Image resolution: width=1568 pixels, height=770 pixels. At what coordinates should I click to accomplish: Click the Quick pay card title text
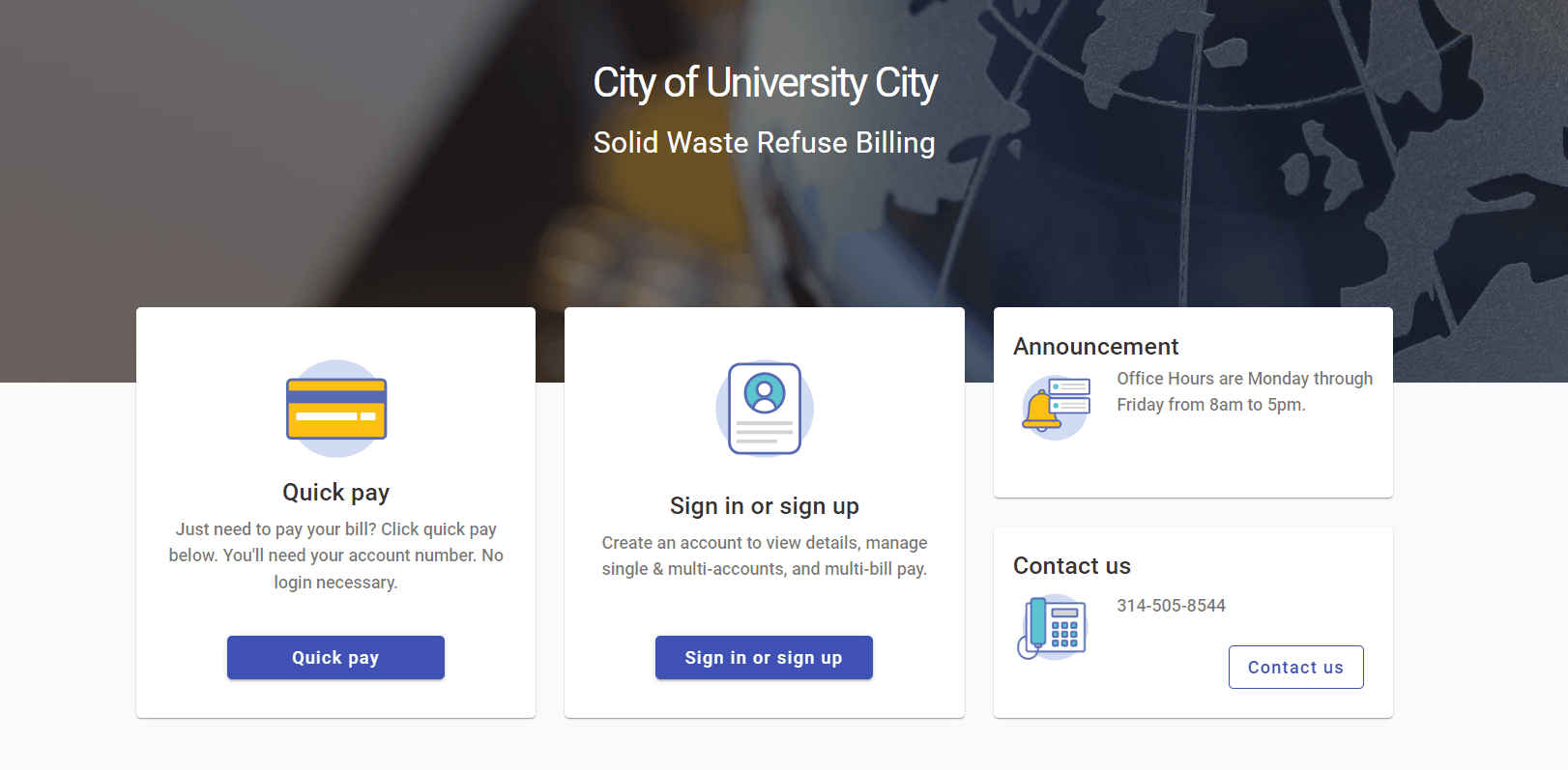(335, 492)
